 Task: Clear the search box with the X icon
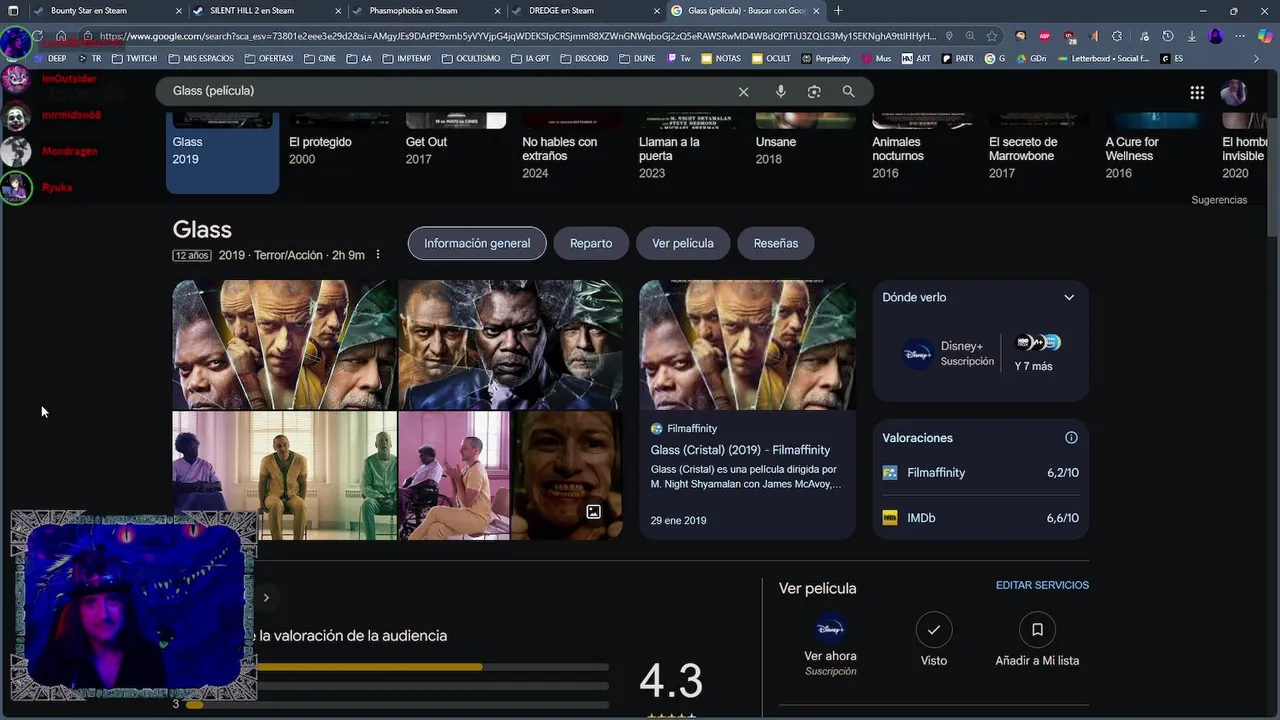click(x=743, y=91)
